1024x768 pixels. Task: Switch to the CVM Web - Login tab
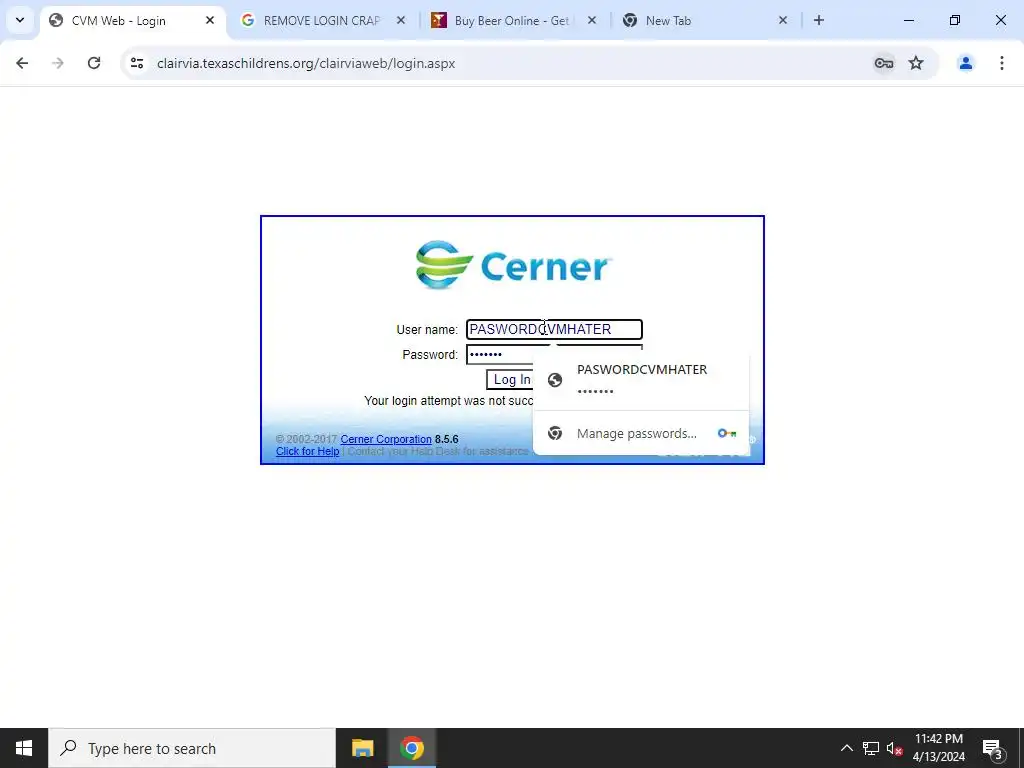click(x=133, y=21)
